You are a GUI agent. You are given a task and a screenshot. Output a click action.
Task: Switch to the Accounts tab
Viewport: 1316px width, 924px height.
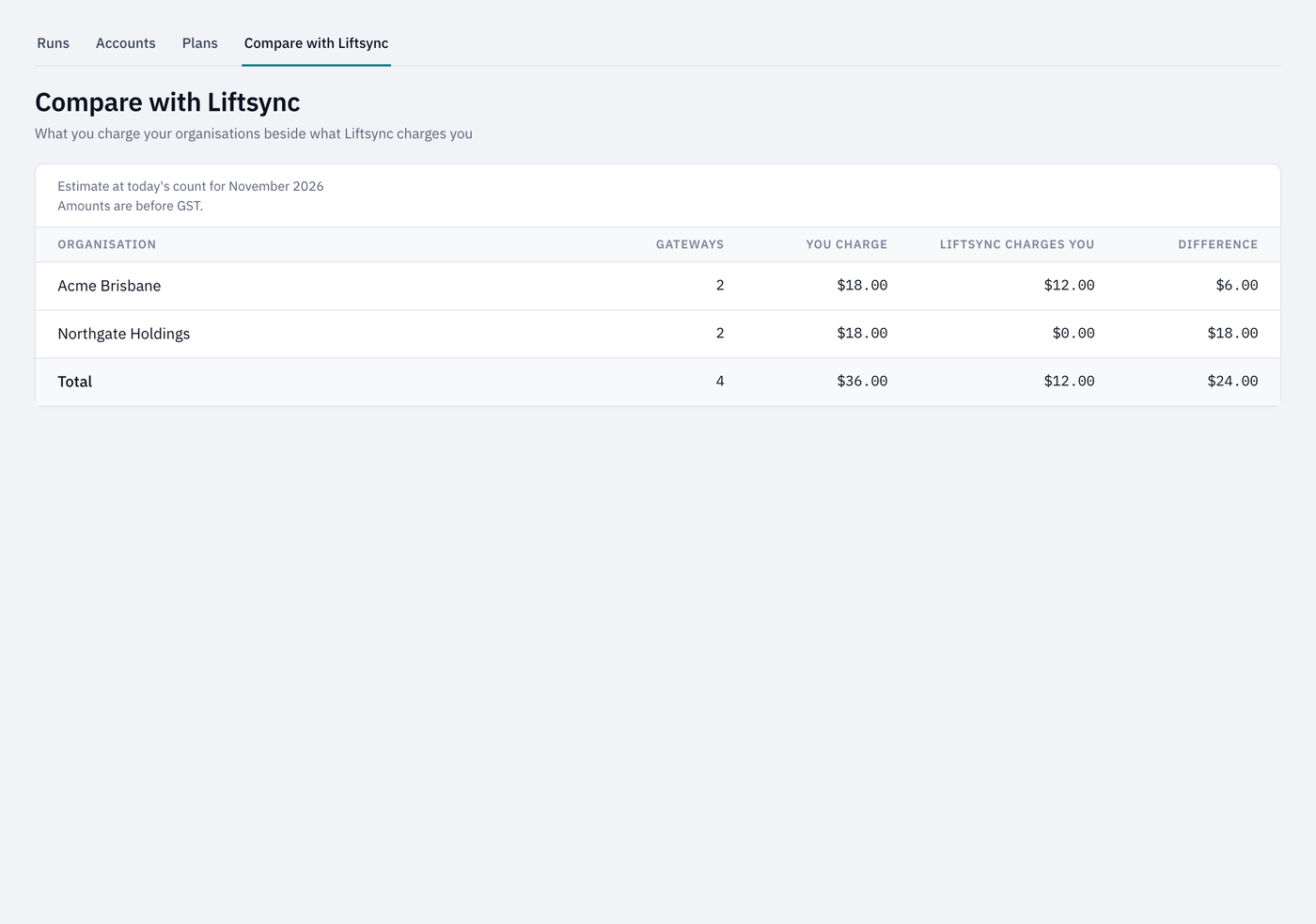click(x=126, y=43)
